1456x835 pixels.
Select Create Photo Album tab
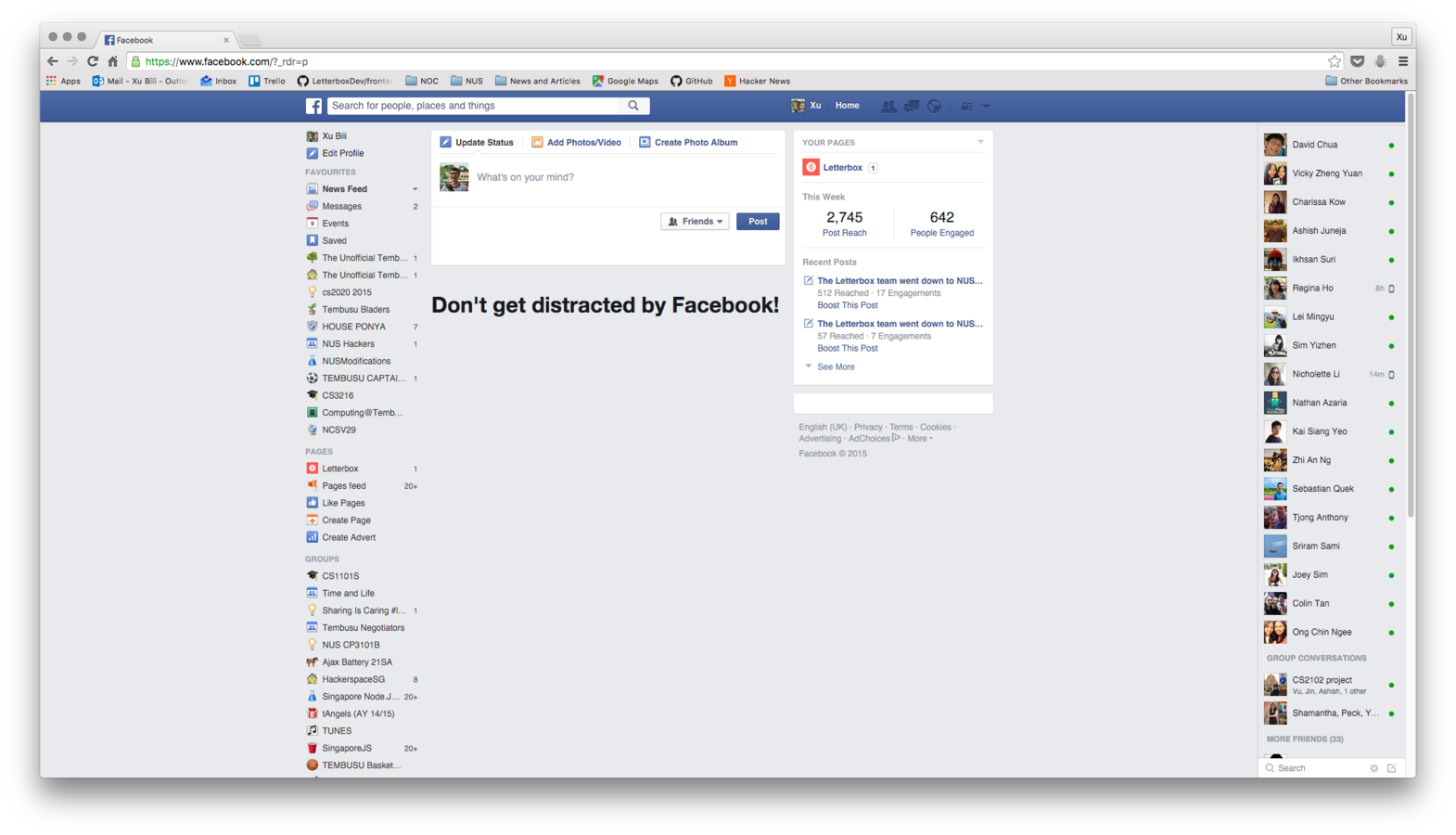pos(688,143)
